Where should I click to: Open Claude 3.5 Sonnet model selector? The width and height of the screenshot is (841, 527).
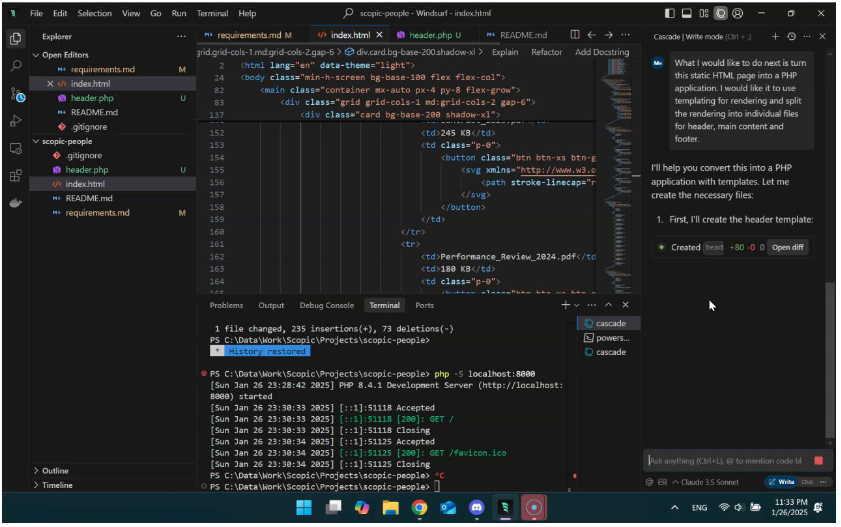[705, 483]
